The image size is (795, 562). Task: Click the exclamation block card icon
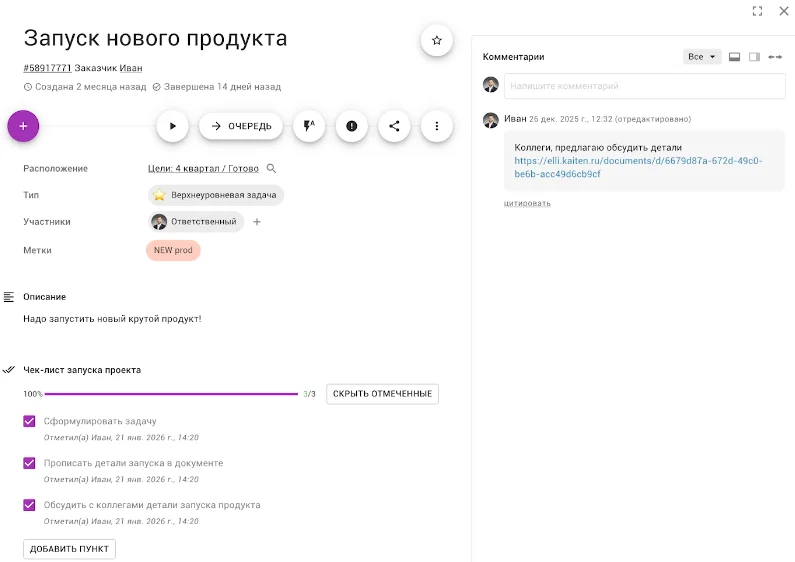[351, 126]
